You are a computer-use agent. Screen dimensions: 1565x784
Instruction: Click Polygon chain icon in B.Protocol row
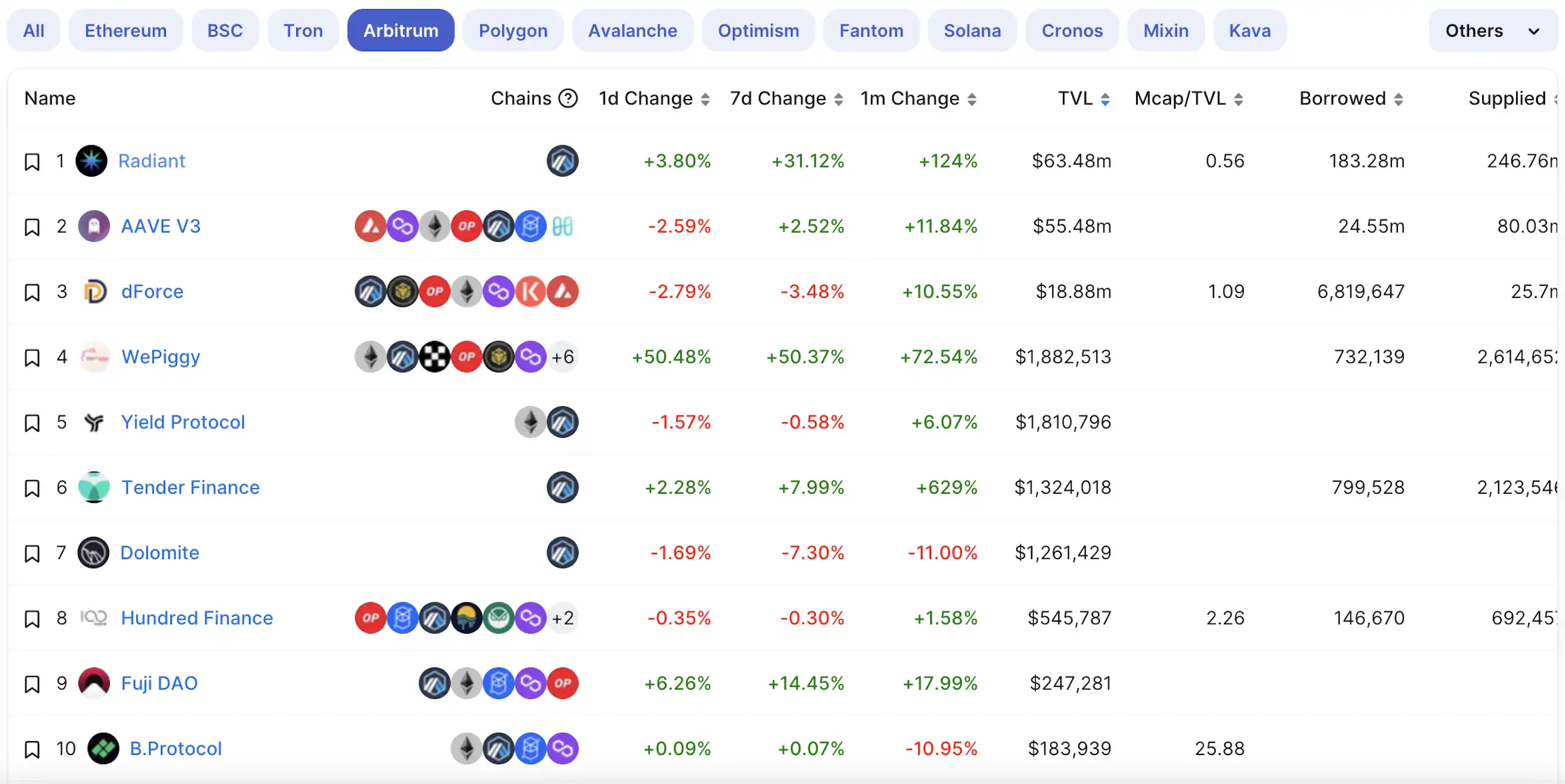(562, 748)
